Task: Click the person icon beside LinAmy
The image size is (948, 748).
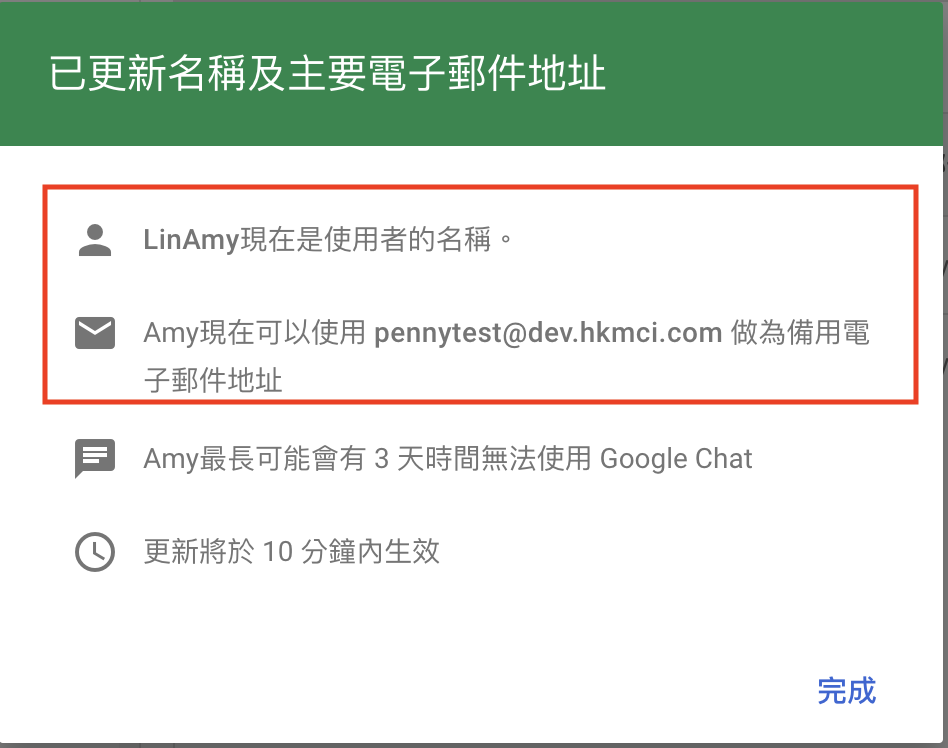Action: coord(95,240)
